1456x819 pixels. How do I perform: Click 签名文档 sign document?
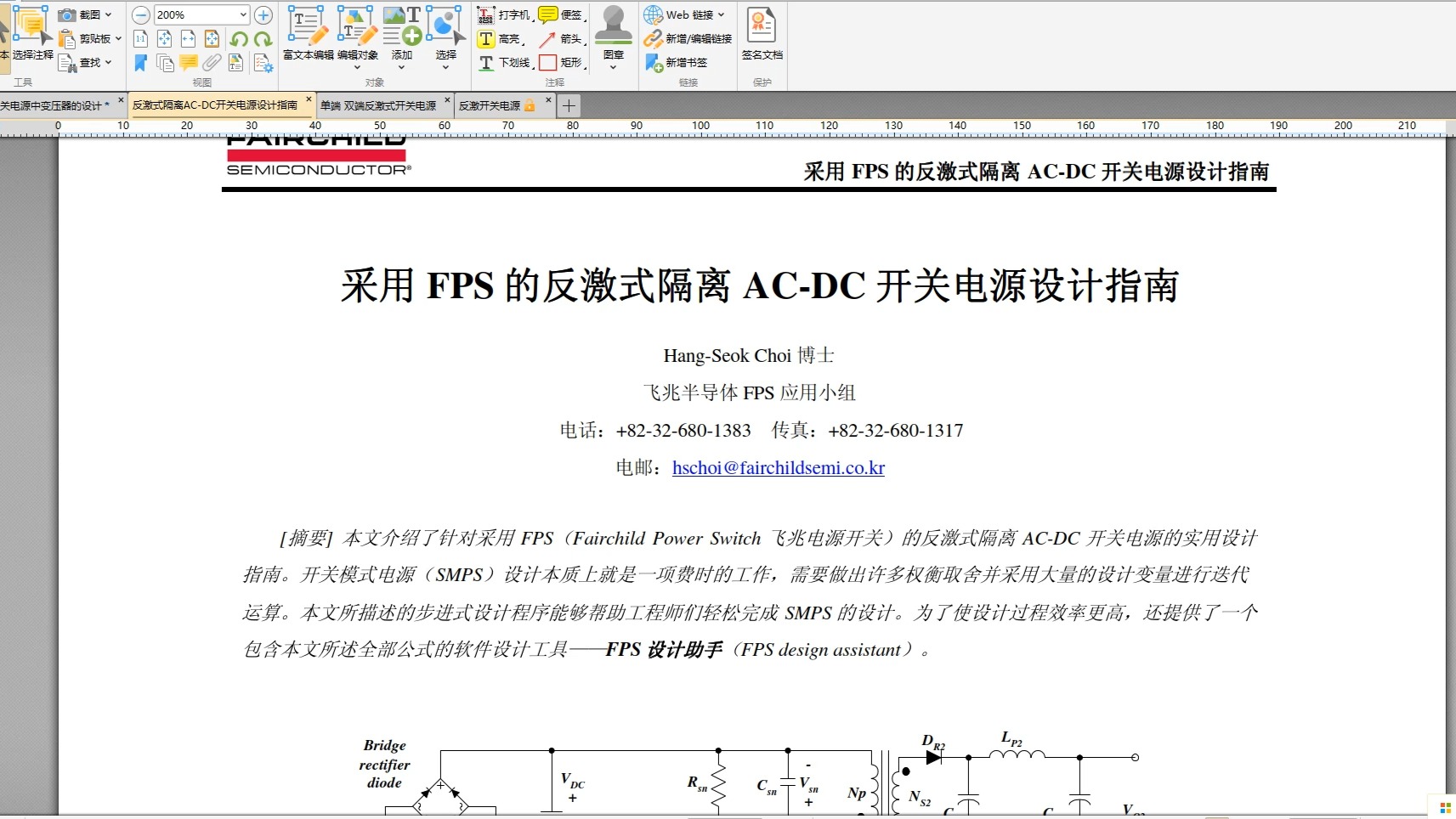(762, 34)
